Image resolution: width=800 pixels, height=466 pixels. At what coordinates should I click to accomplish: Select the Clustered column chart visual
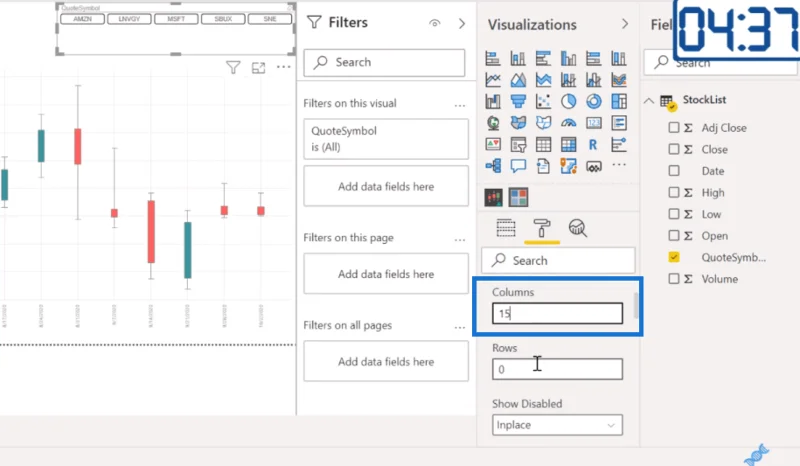tap(568, 59)
